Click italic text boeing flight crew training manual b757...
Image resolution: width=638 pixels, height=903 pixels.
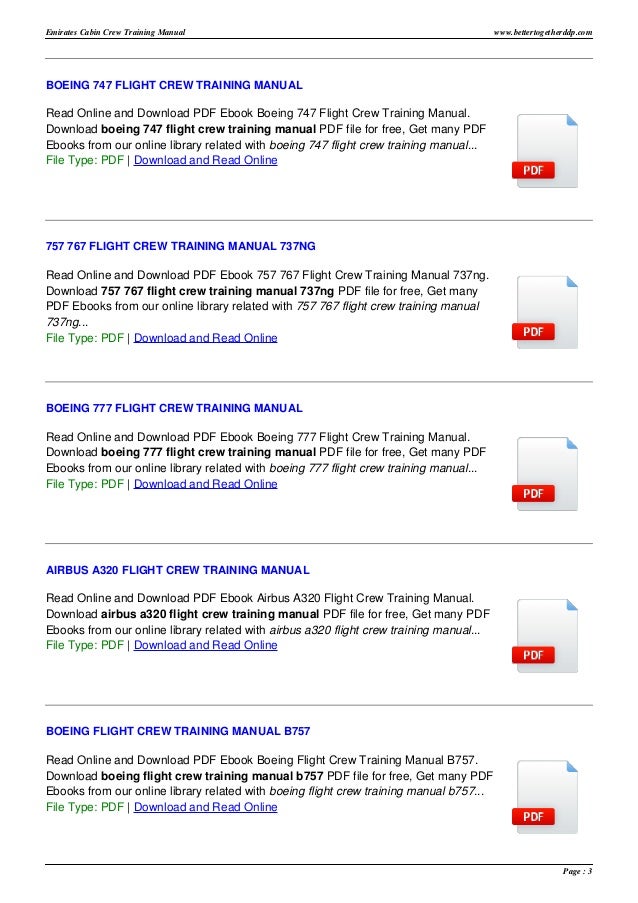(377, 791)
